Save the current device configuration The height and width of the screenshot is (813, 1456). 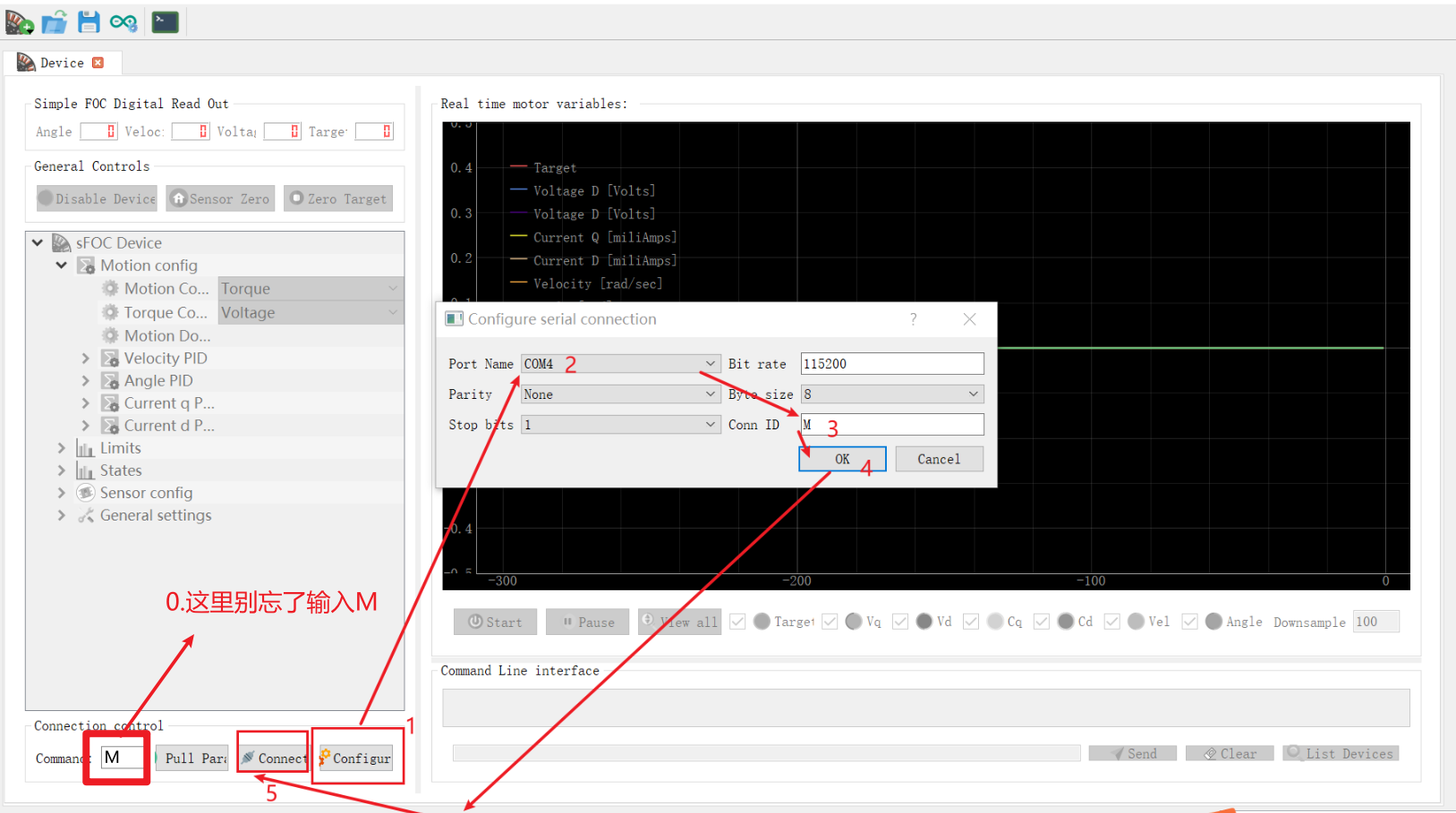point(88,22)
